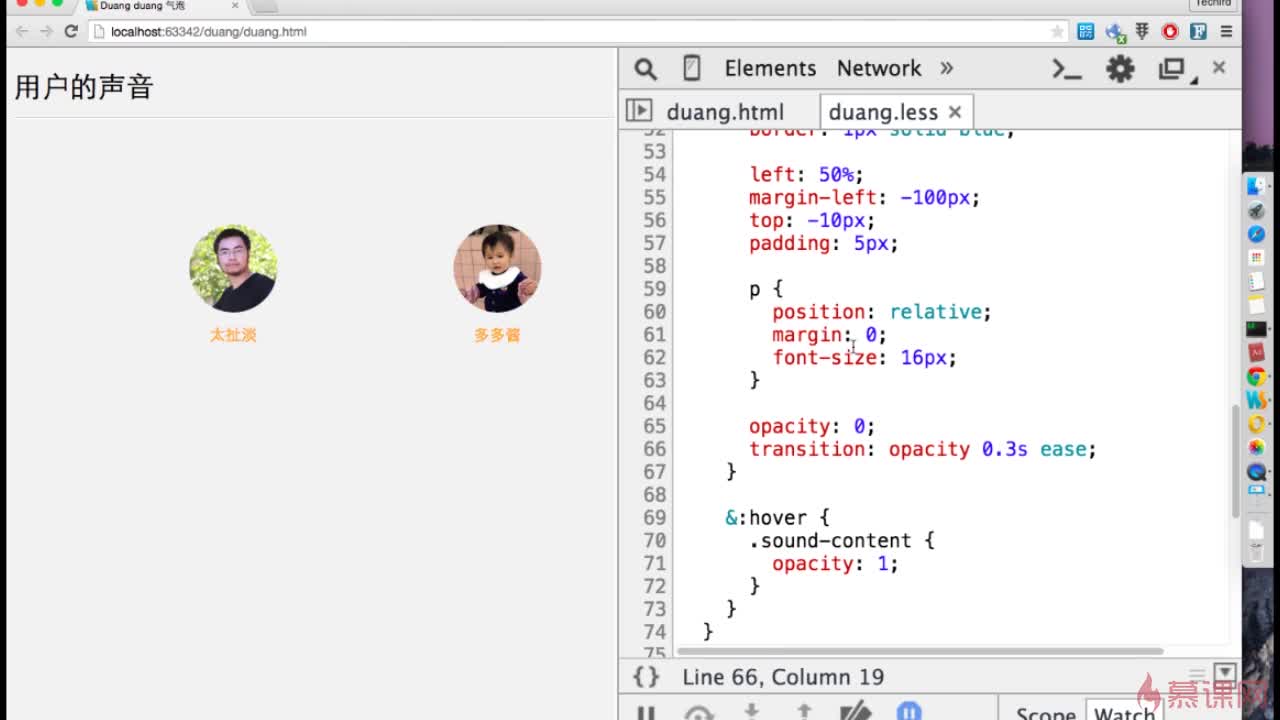
Task: Open Finder in the Dock
Action: coord(1257,187)
